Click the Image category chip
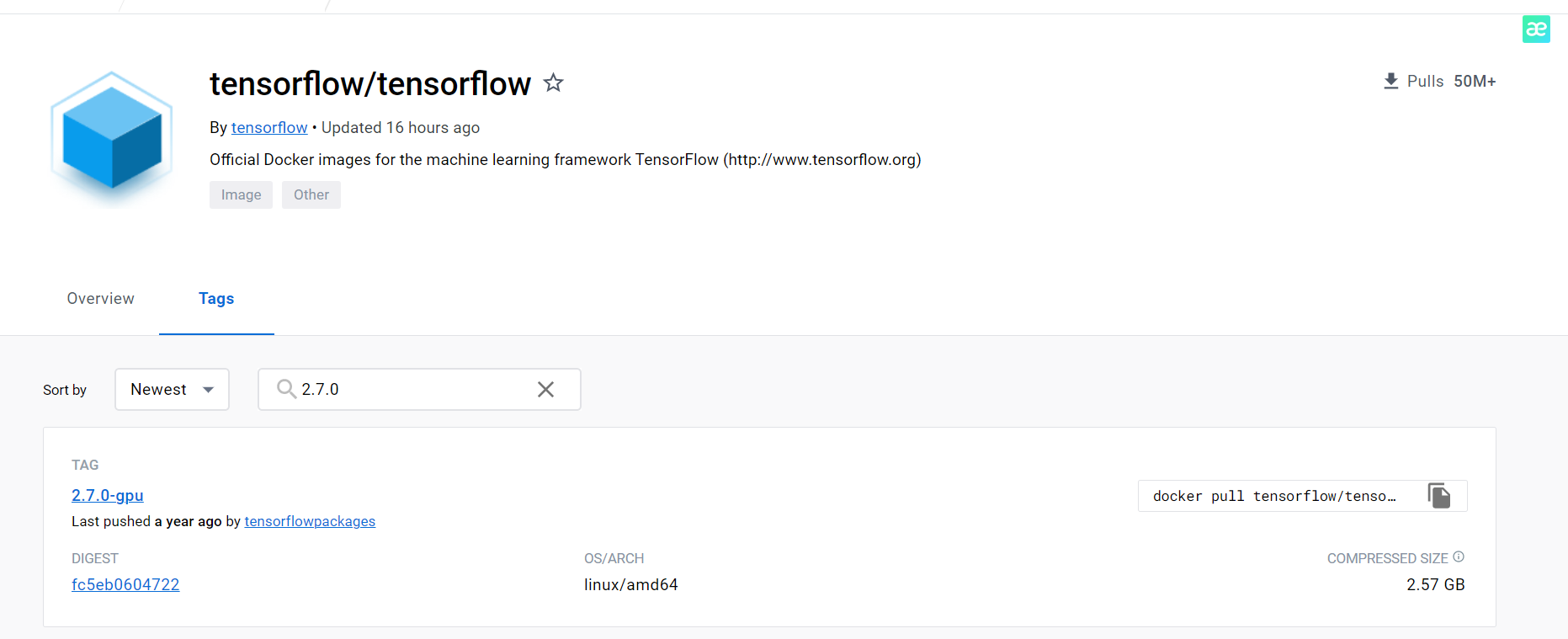This screenshot has width=1568, height=639. 241,194
